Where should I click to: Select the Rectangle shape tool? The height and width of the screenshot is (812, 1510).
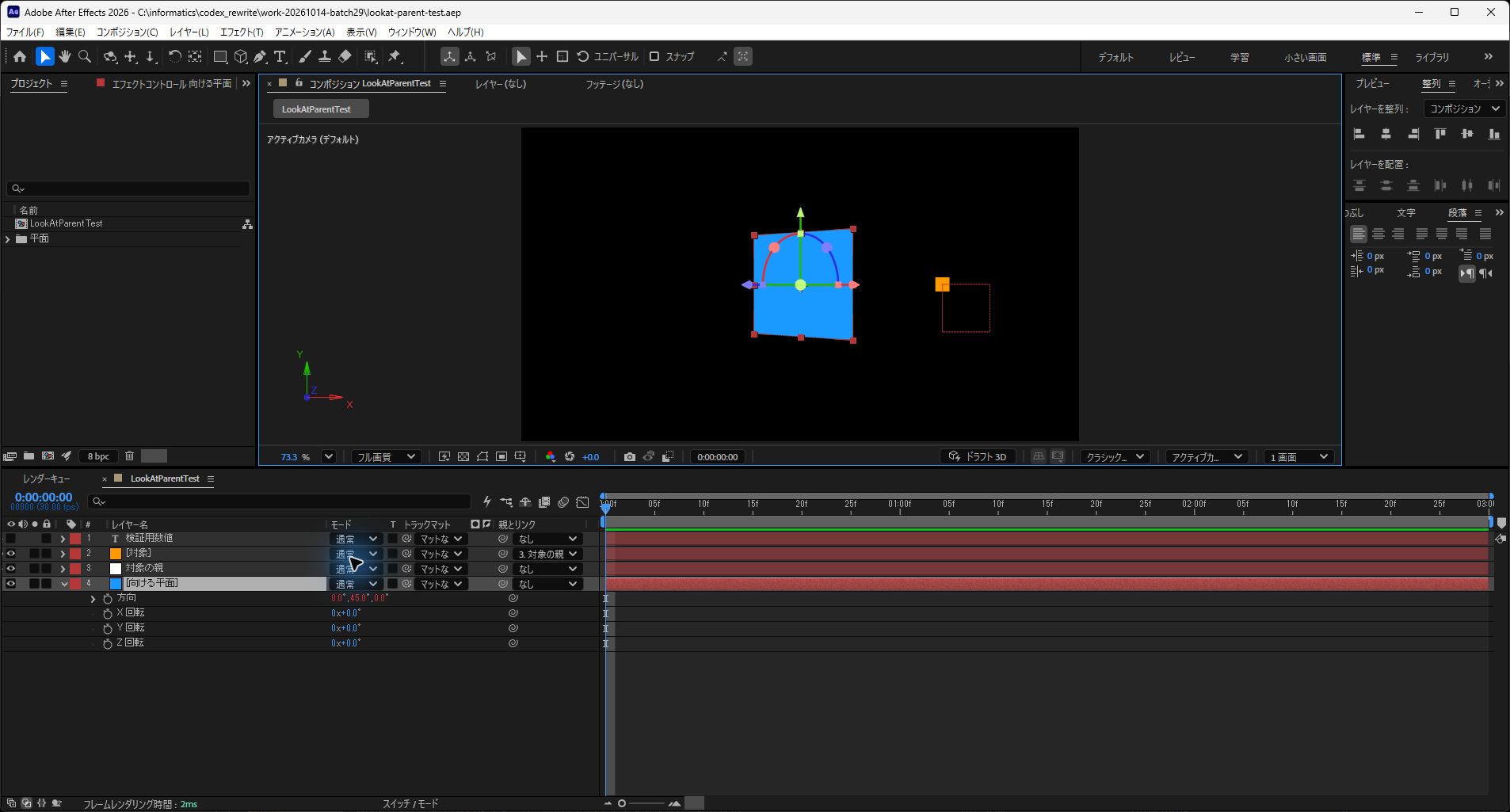220,56
